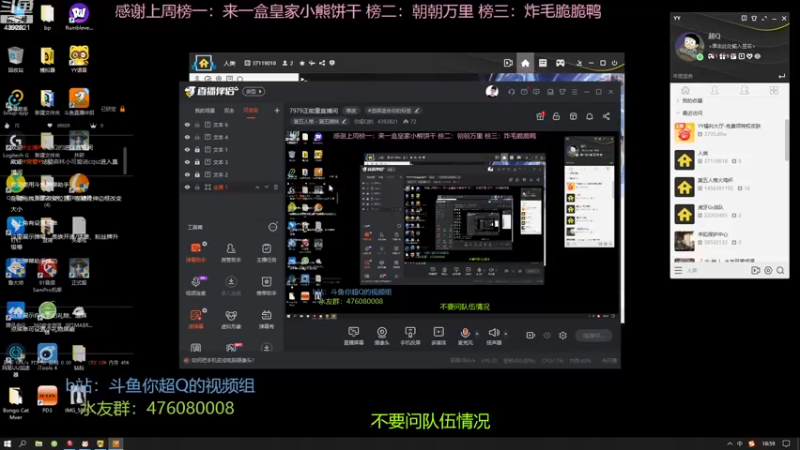Open toolbox more options circle icon
This screenshot has height=450, width=800.
pyautogui.click(x=273, y=227)
